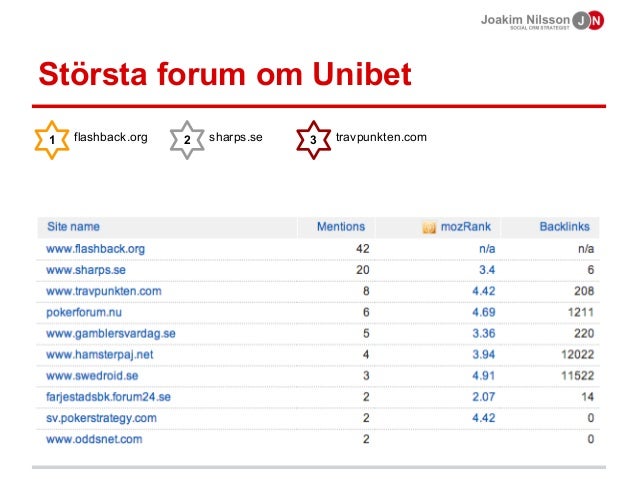Click backlinks value 12022 for hamsterpaj
This screenshot has height=479, width=638.
(x=577, y=354)
